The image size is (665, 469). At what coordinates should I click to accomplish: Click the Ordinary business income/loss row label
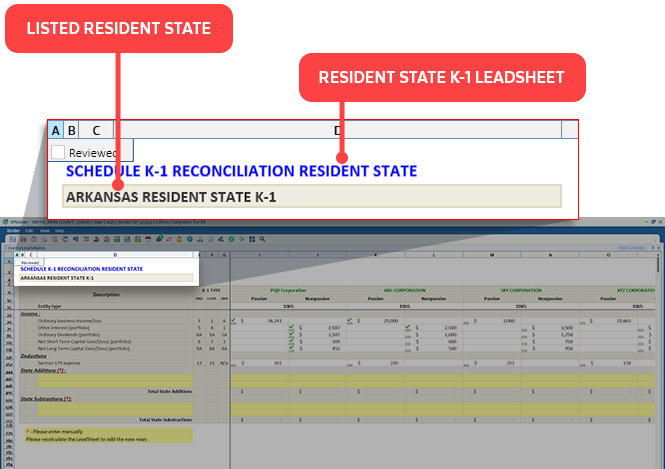tap(70, 321)
